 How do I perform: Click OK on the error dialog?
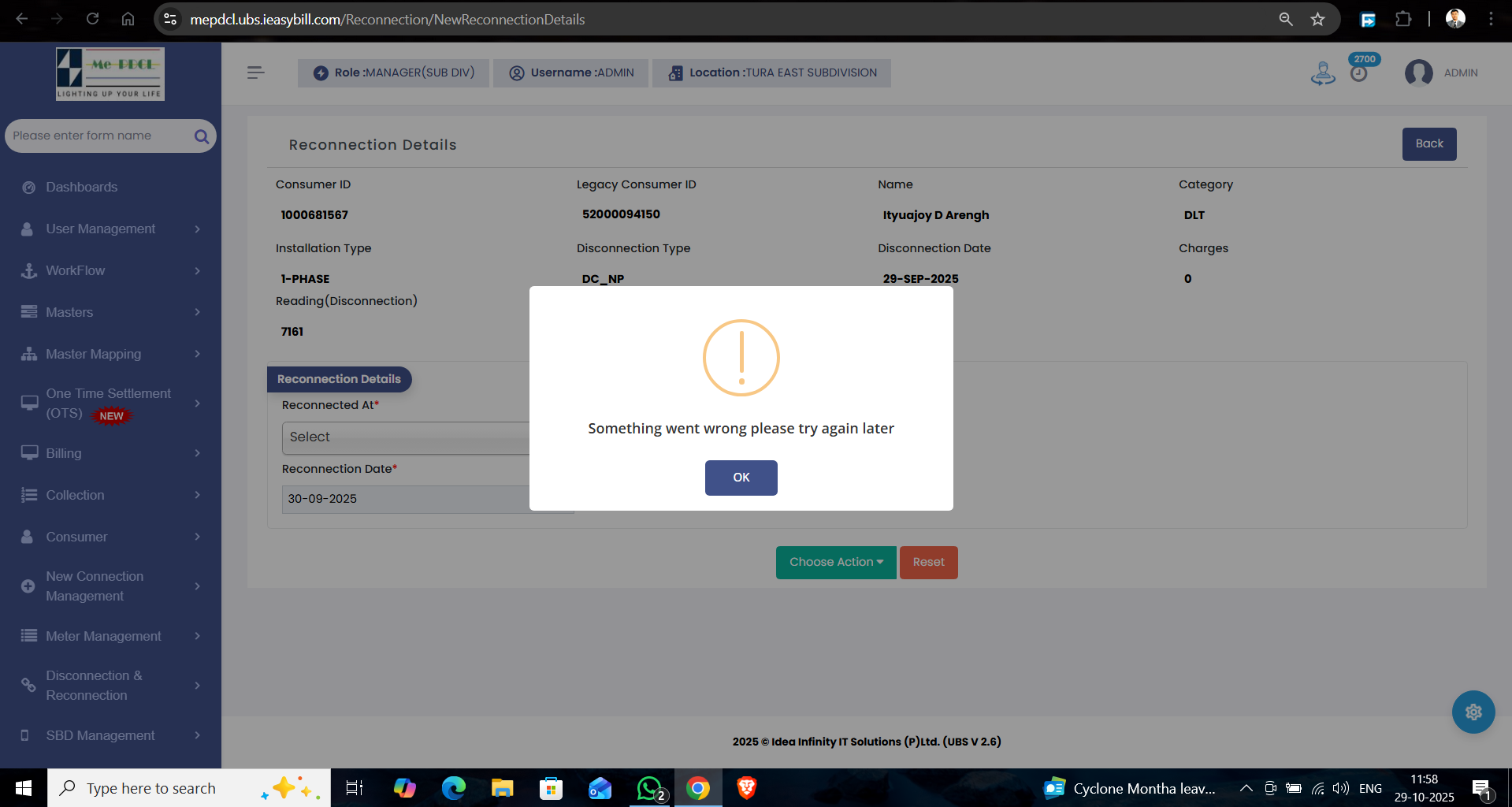[741, 478]
